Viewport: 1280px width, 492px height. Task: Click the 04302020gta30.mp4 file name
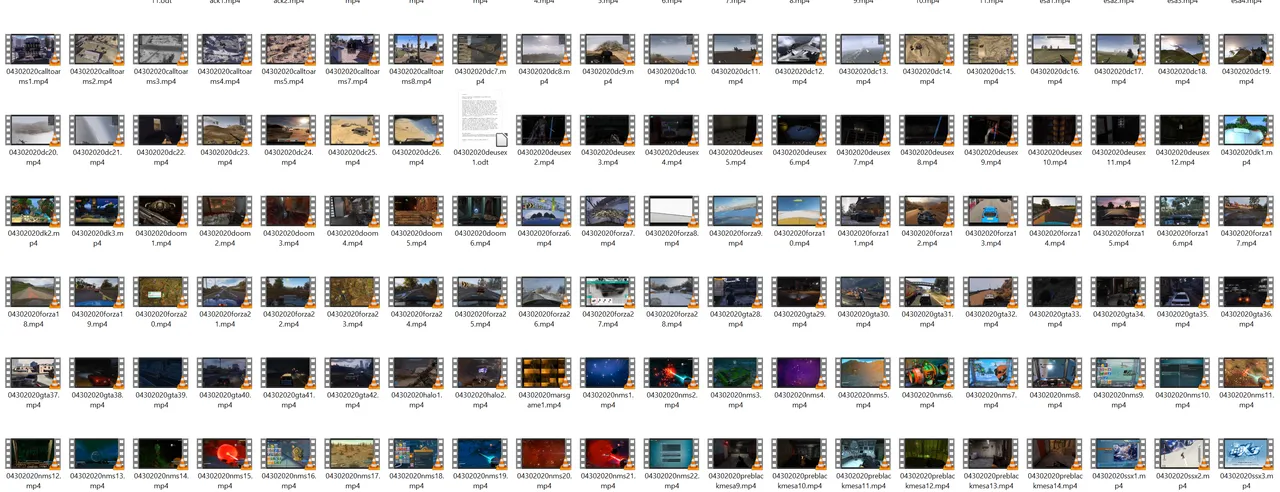[x=863, y=319]
